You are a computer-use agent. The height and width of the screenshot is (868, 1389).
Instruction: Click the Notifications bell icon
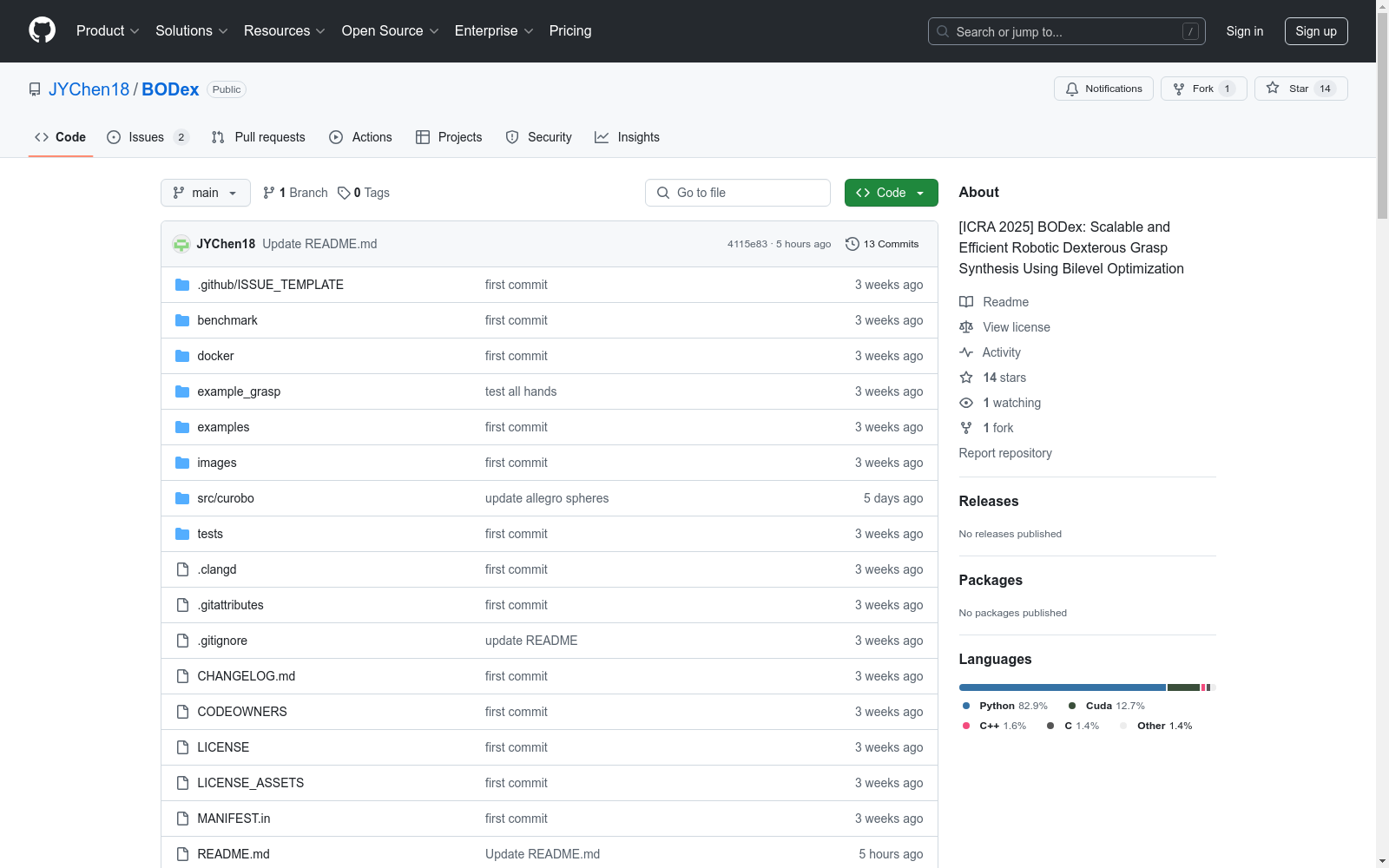1072,89
